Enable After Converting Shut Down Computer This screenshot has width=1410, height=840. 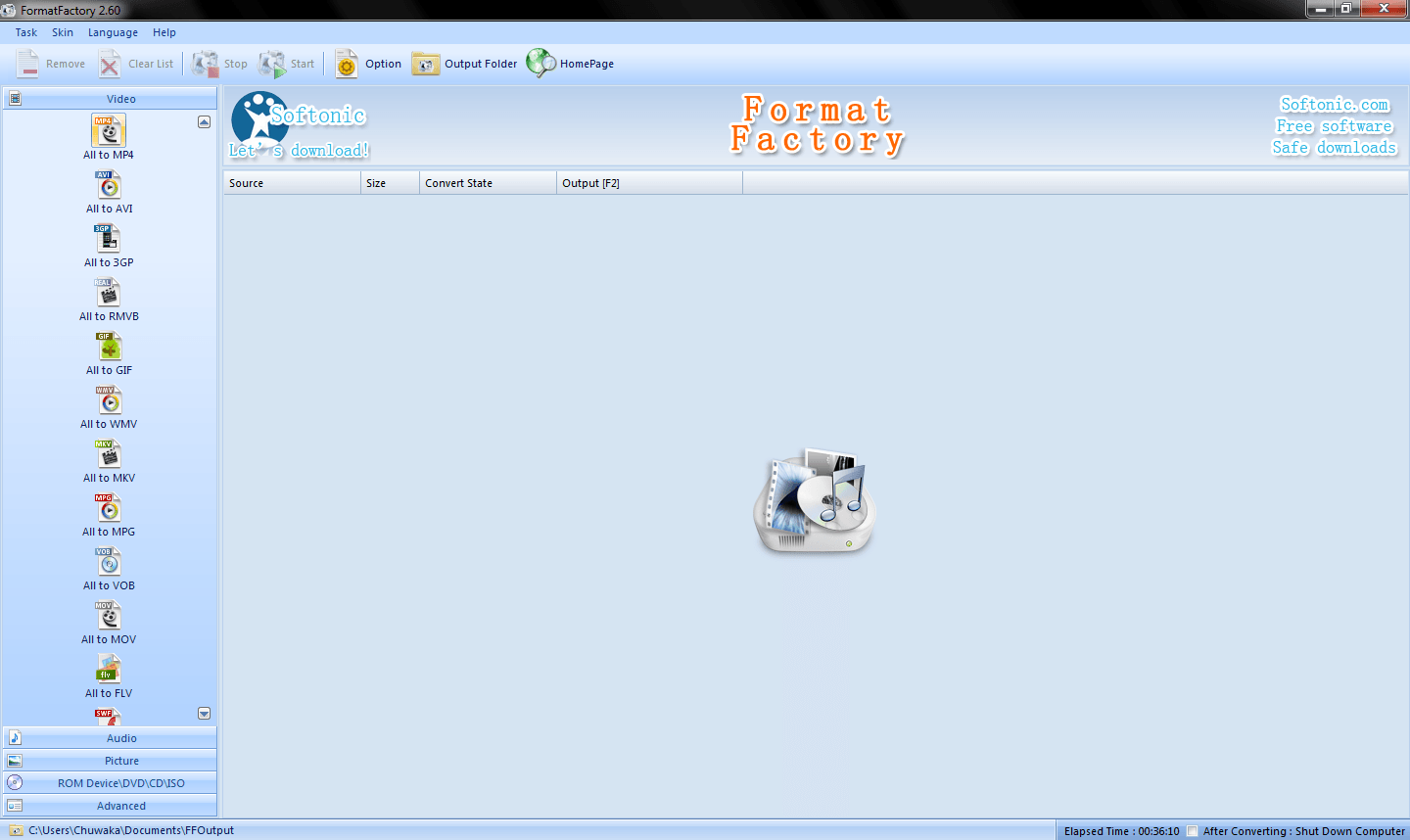pyautogui.click(x=1193, y=830)
